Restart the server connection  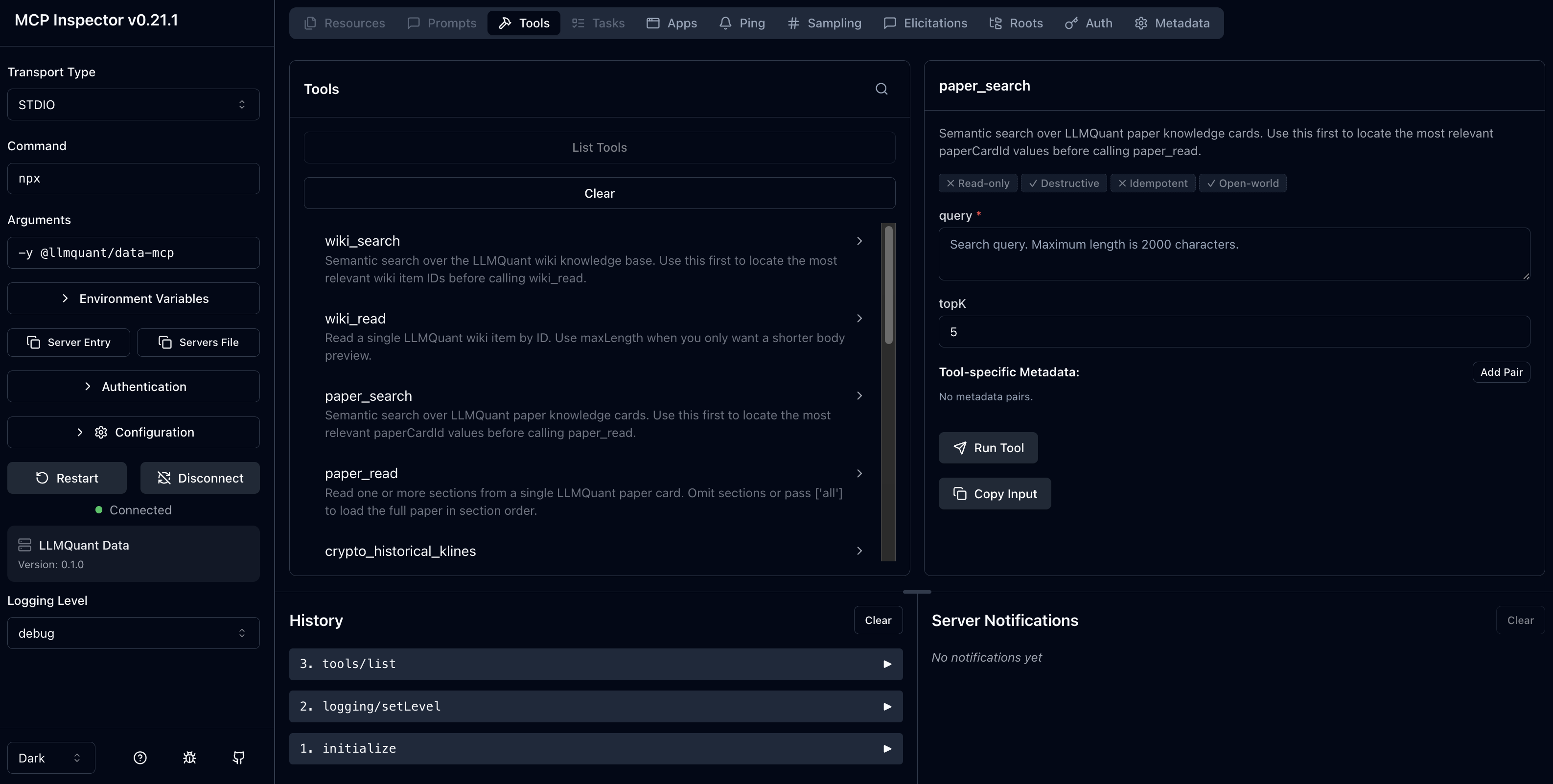point(67,478)
